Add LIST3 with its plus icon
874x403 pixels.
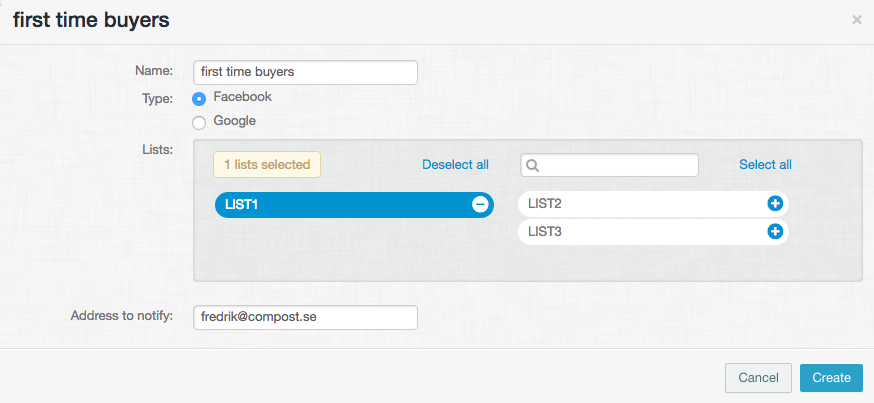coord(775,231)
